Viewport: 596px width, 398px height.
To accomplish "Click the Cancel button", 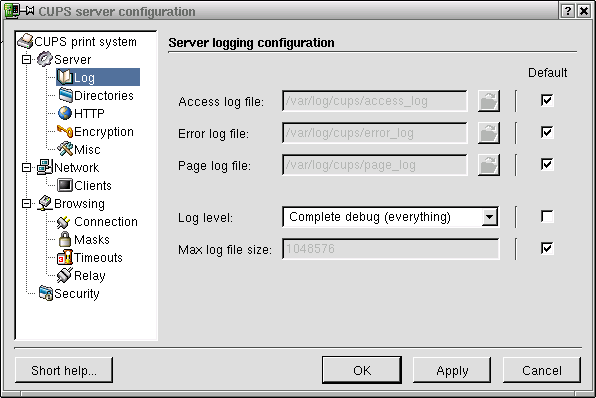I will pos(542,370).
